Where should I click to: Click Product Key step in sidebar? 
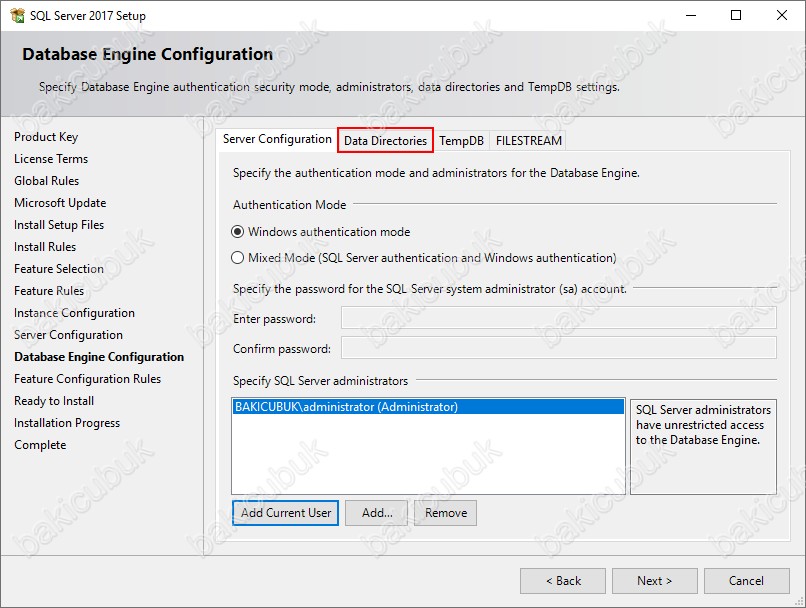[x=46, y=137]
